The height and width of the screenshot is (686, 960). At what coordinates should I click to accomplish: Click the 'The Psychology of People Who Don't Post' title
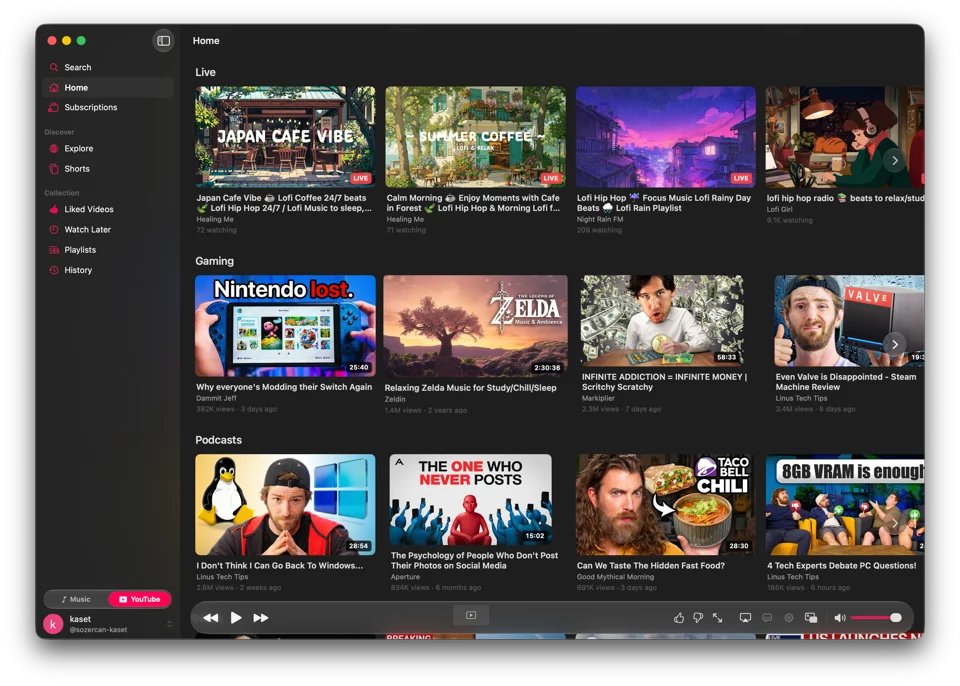[x=474, y=560]
